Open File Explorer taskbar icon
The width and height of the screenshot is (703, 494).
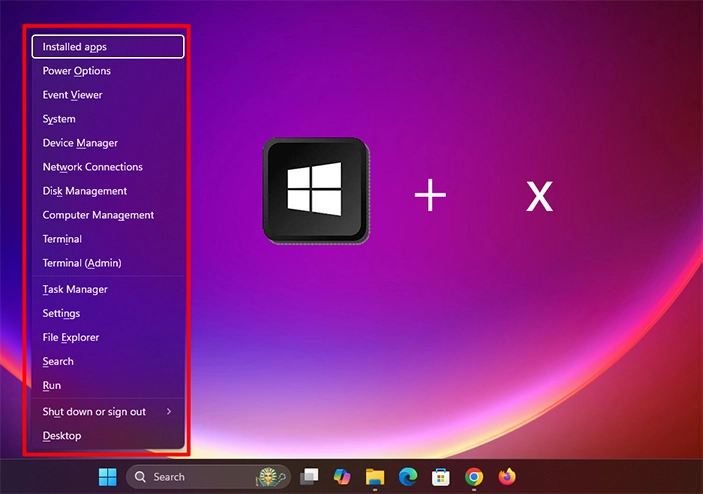click(x=375, y=477)
